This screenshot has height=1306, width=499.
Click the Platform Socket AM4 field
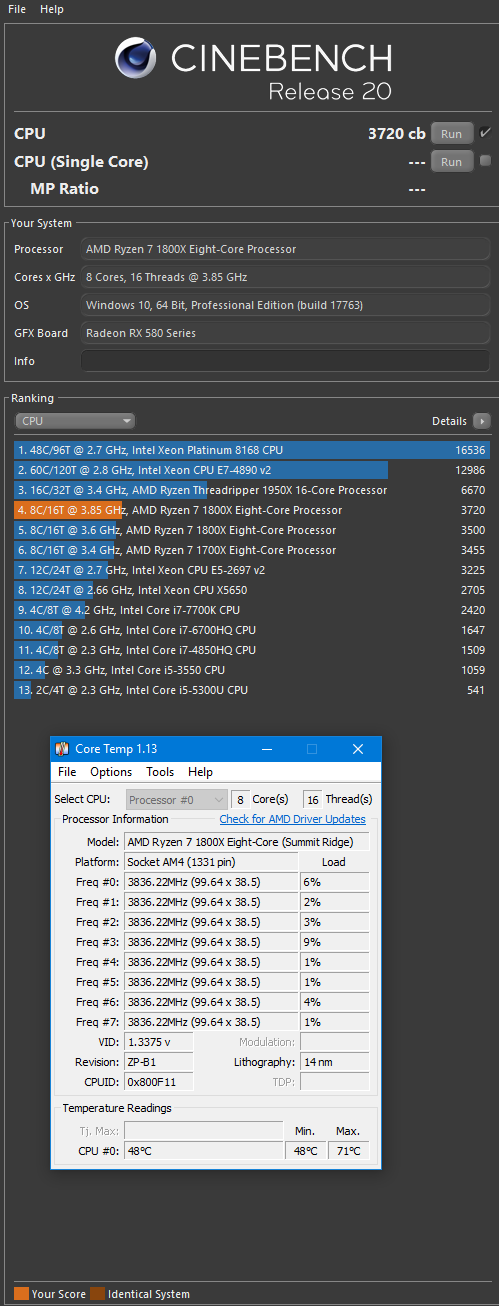[211, 862]
